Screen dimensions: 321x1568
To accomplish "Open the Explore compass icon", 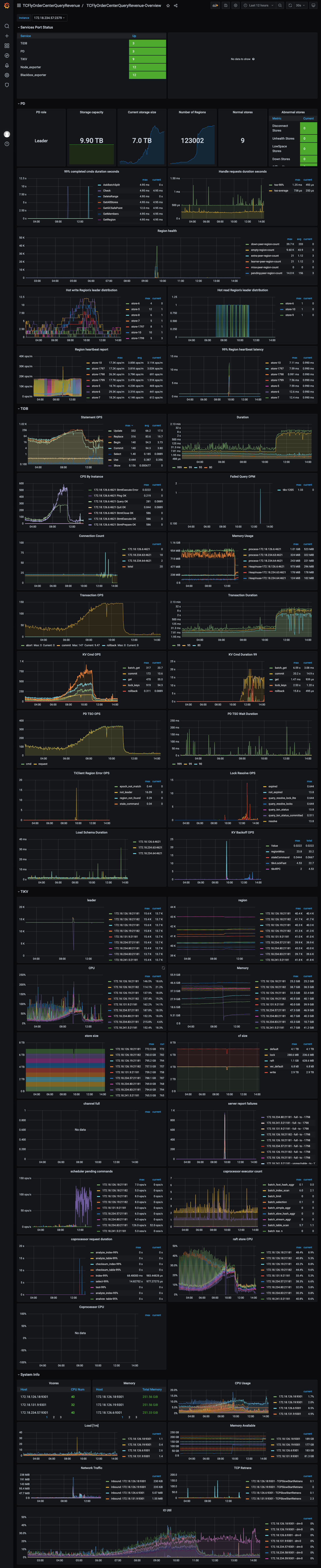I will pyautogui.click(x=7, y=55).
